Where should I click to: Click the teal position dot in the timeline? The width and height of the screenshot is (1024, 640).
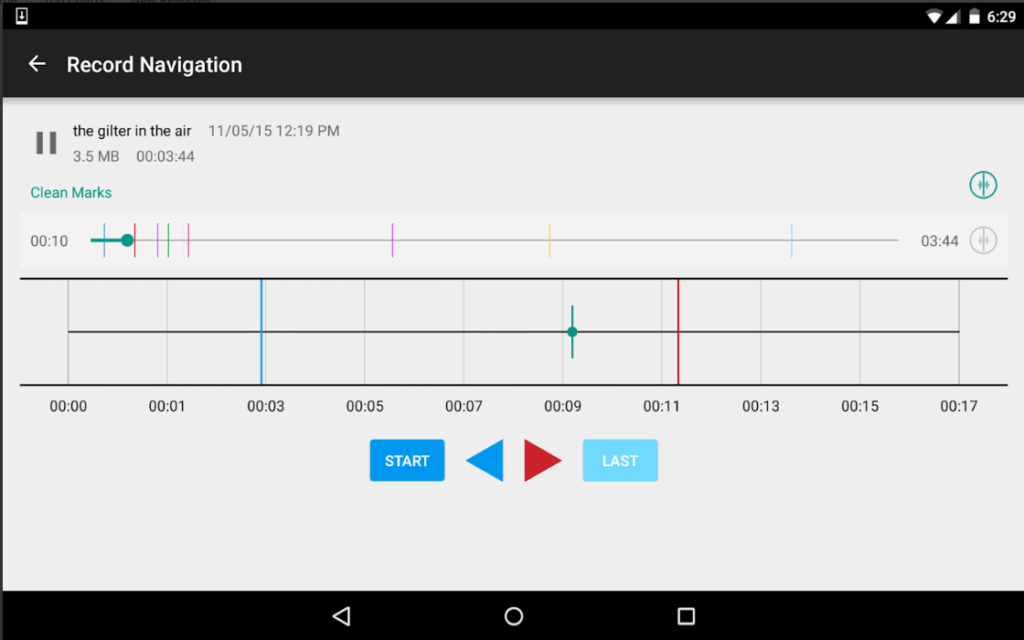point(572,332)
